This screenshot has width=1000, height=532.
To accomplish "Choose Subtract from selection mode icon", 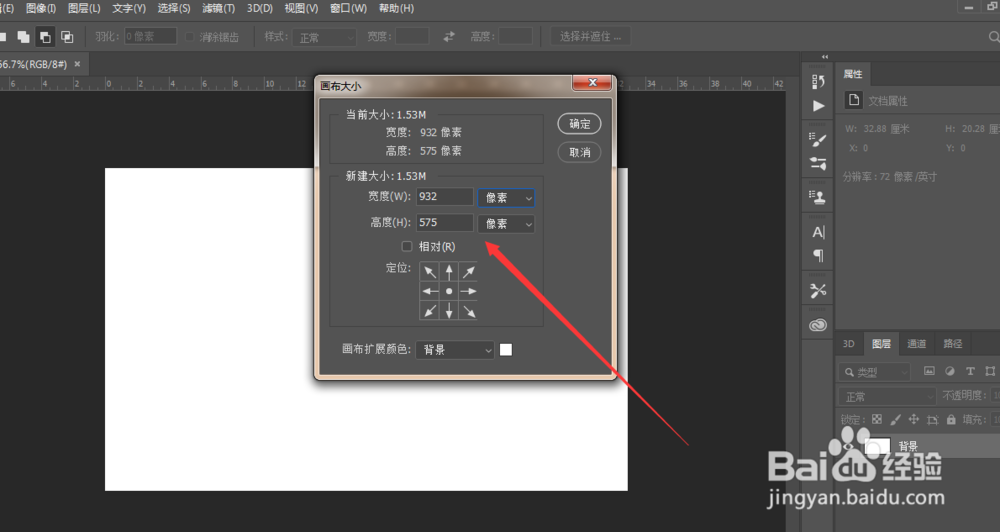I will (x=45, y=37).
